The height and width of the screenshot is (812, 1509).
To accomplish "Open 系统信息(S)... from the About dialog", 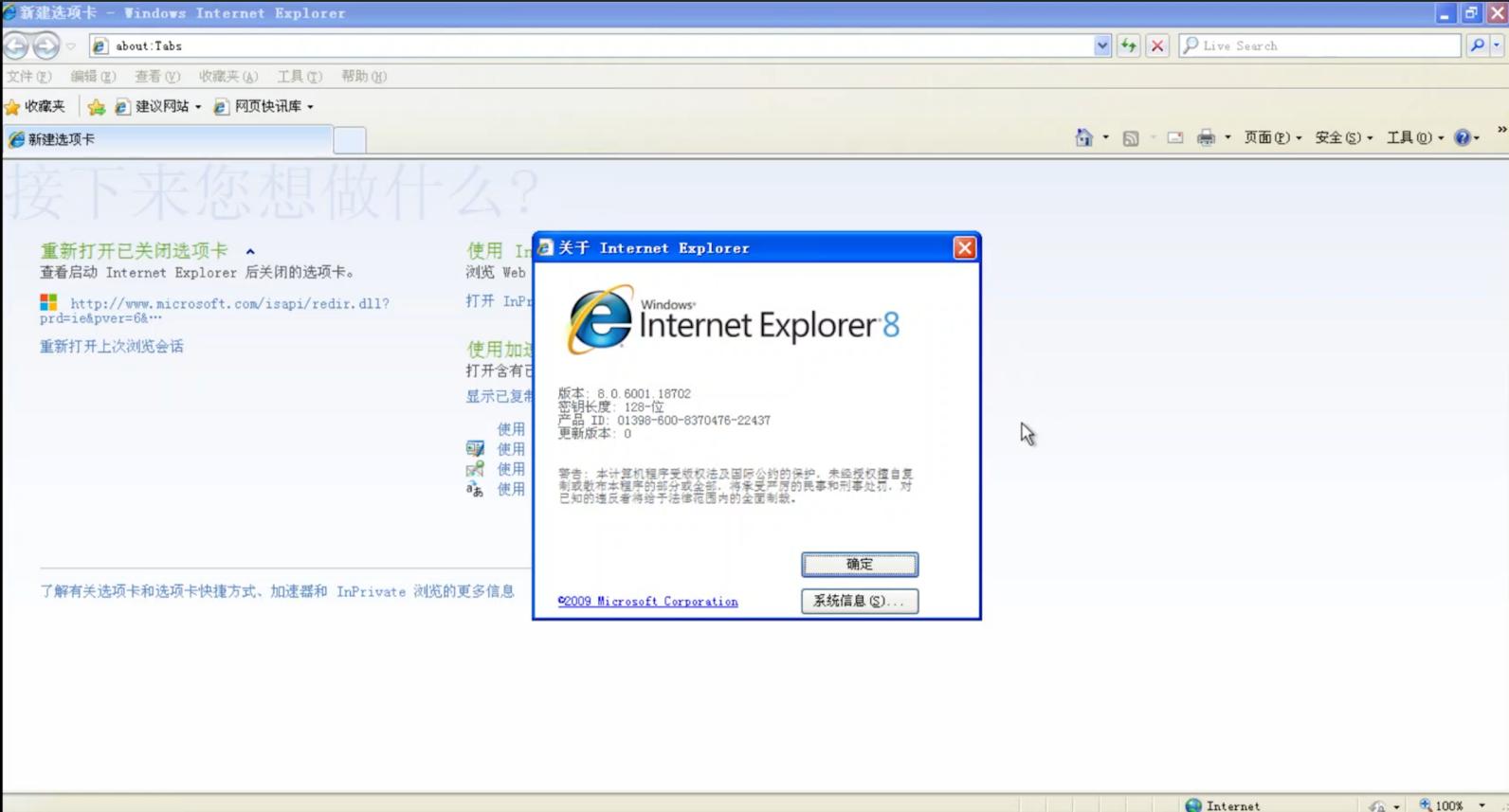I will [860, 601].
